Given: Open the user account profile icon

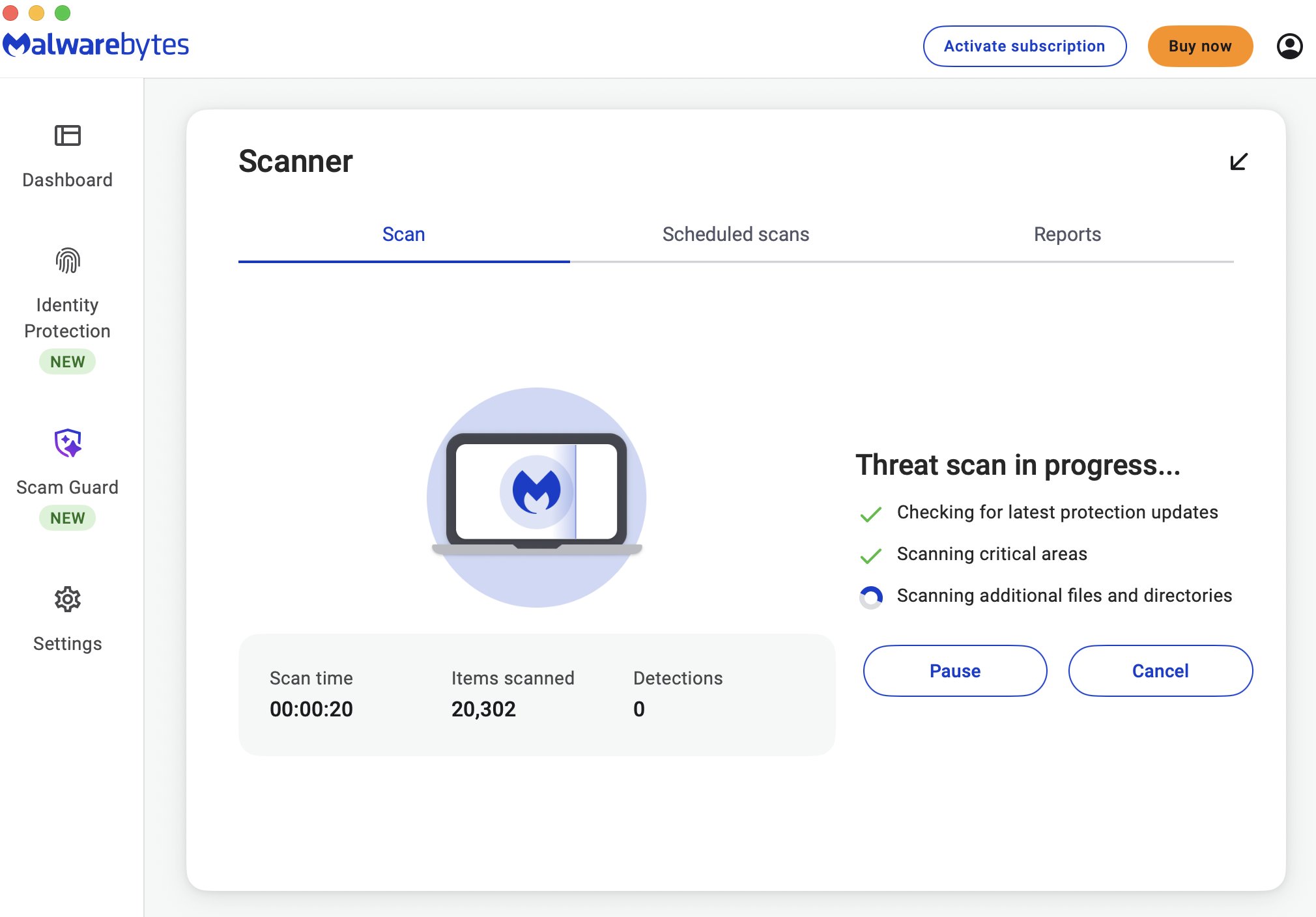Looking at the screenshot, I should coord(1289,46).
